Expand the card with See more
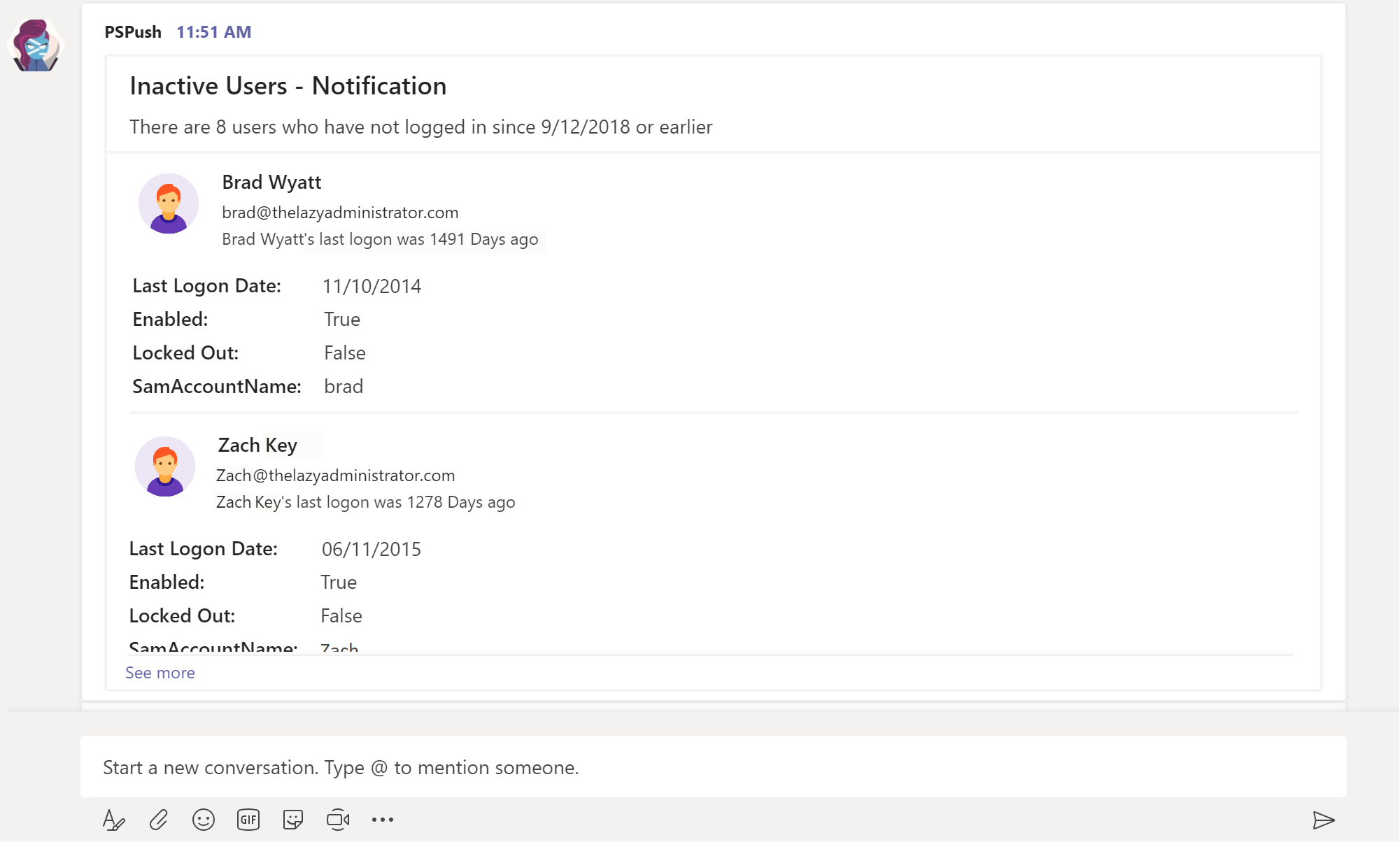 pos(160,673)
